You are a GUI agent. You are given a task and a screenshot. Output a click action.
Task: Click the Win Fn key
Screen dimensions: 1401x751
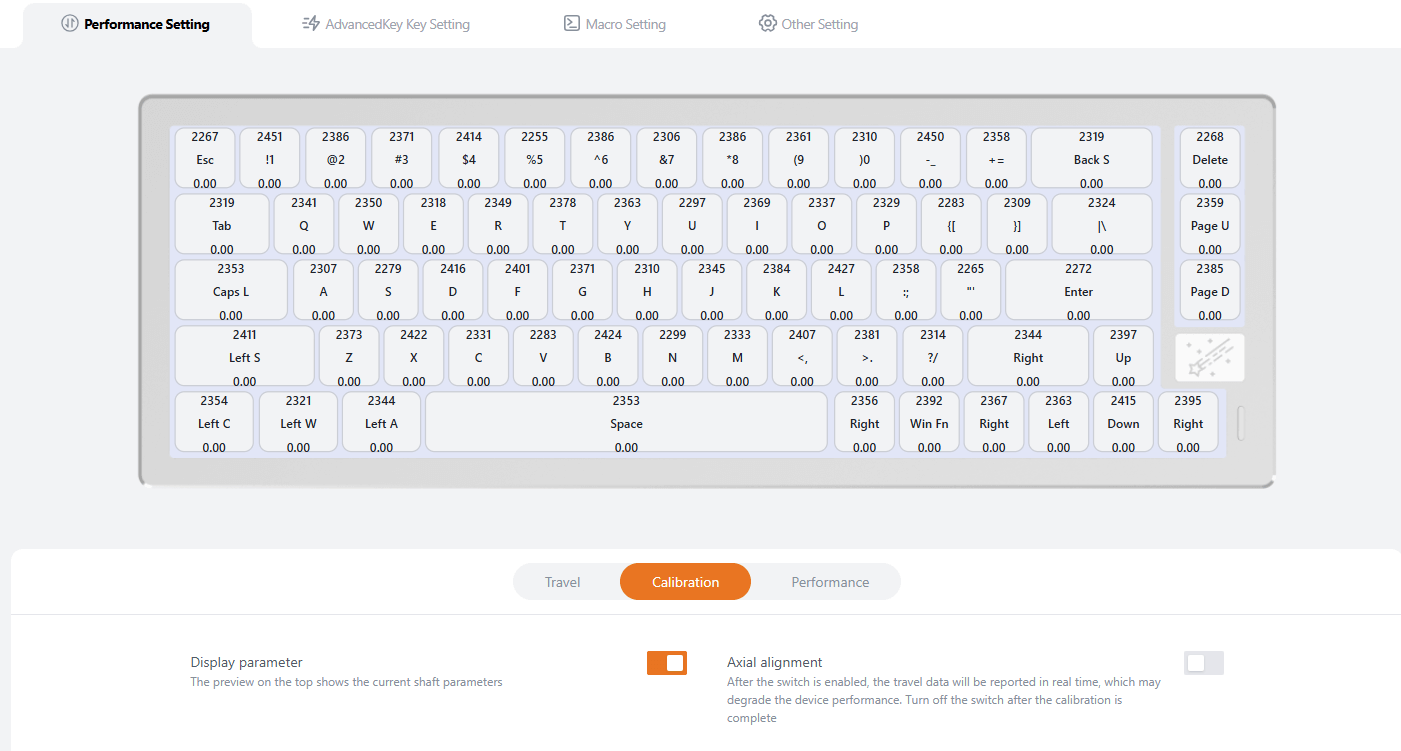(x=929, y=423)
